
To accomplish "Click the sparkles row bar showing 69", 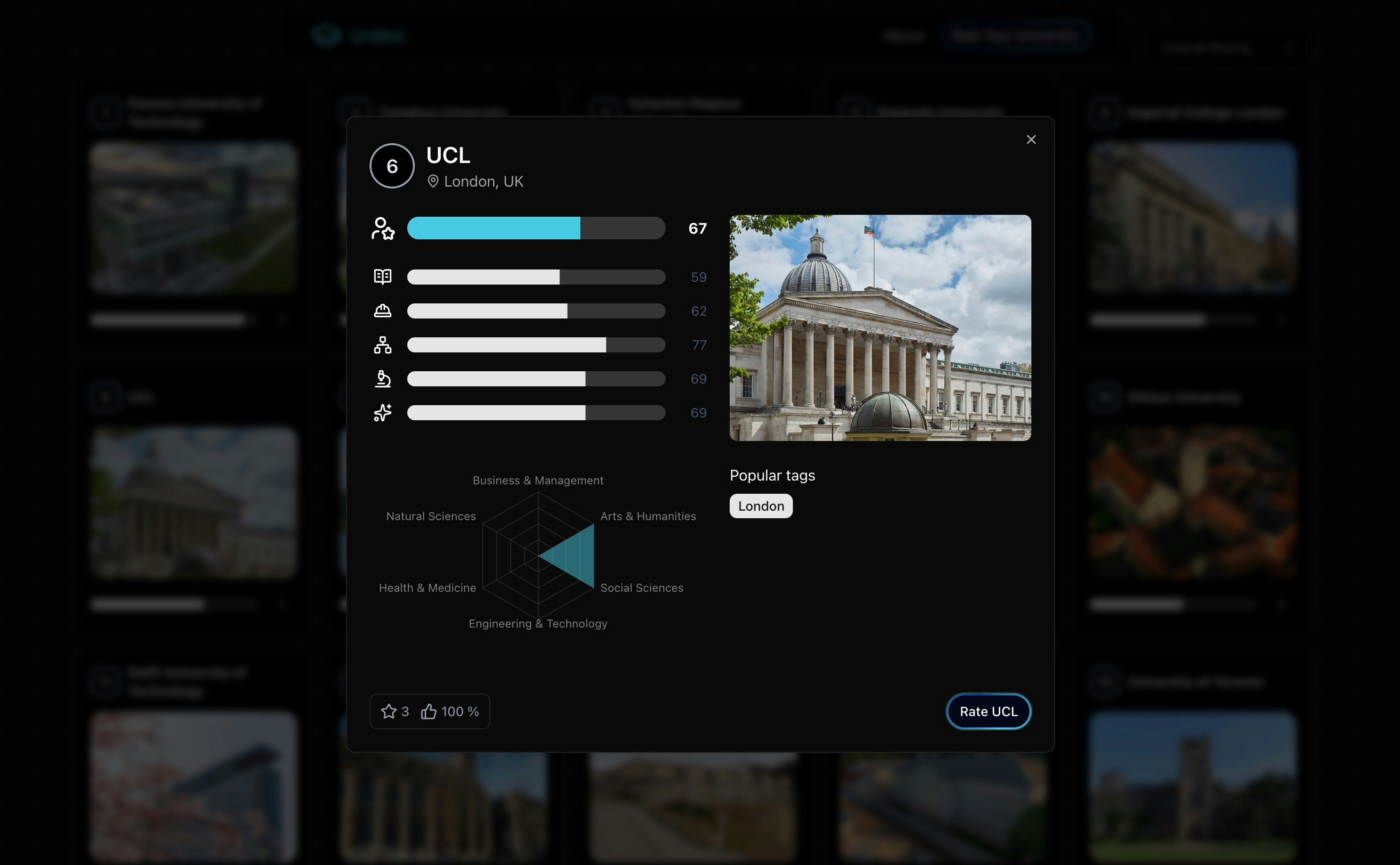I will pos(536,413).
